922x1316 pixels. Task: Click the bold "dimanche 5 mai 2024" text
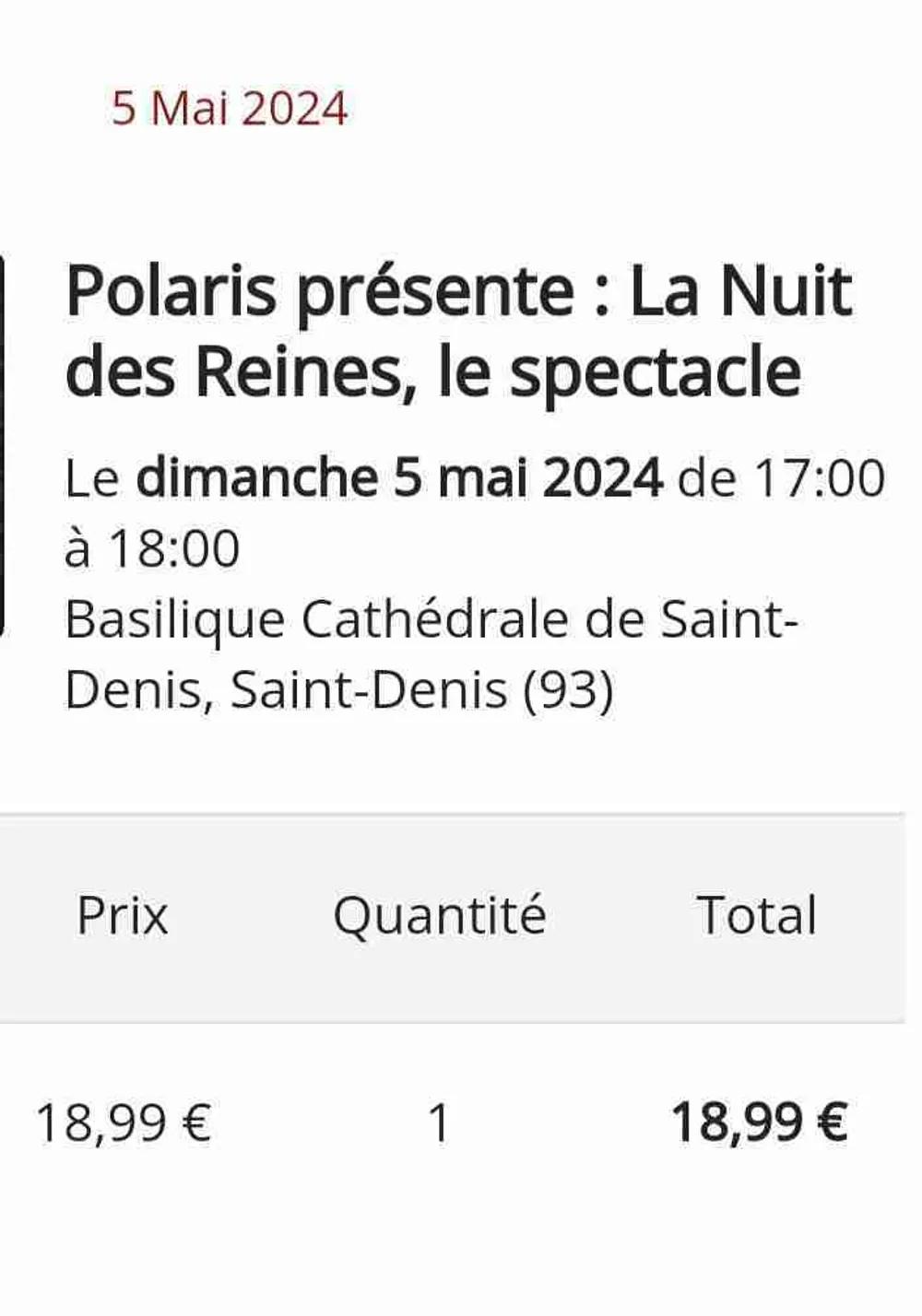click(x=399, y=478)
